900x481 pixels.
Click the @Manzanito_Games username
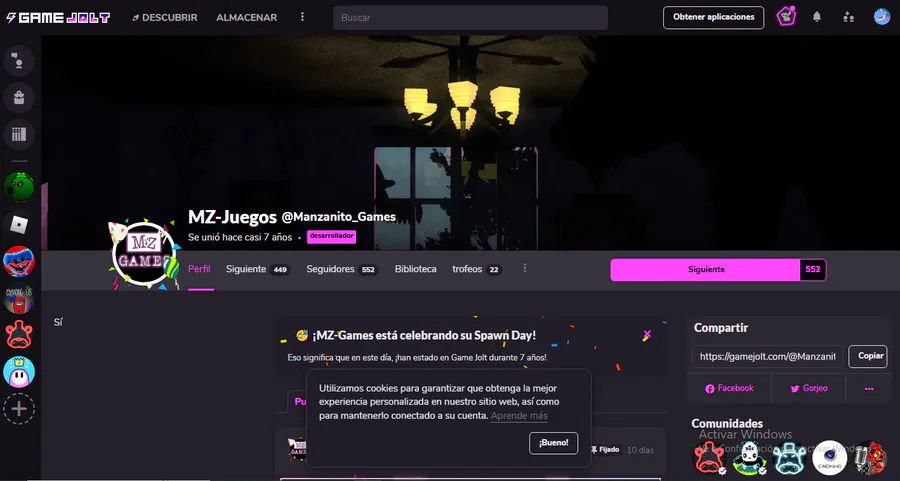[x=339, y=217]
